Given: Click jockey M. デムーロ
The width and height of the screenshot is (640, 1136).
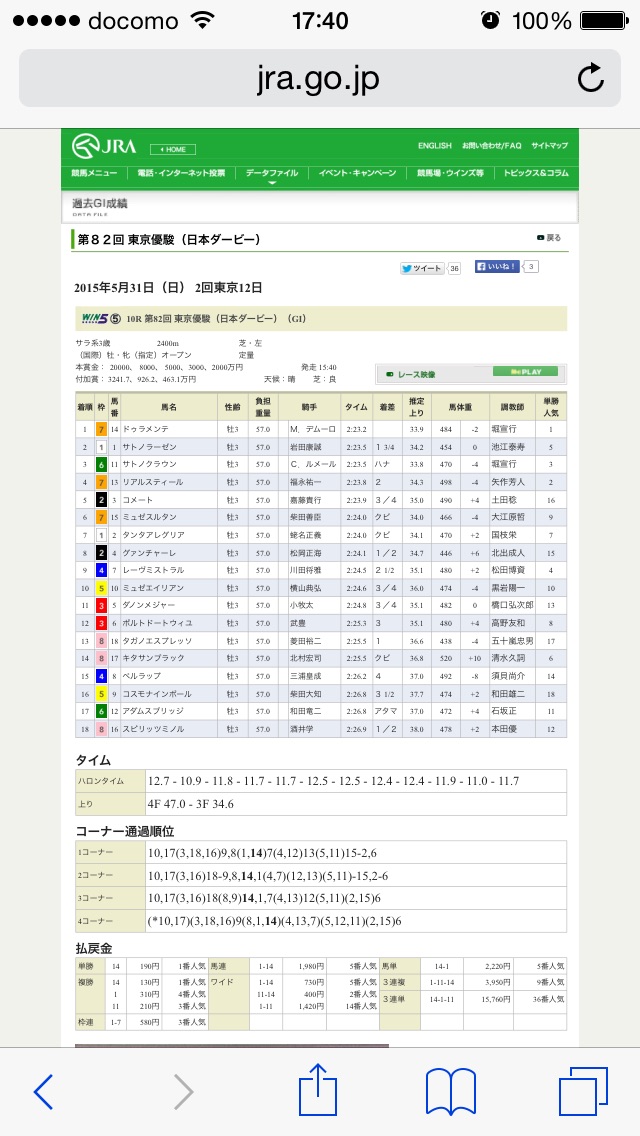Looking at the screenshot, I should coord(312,430).
